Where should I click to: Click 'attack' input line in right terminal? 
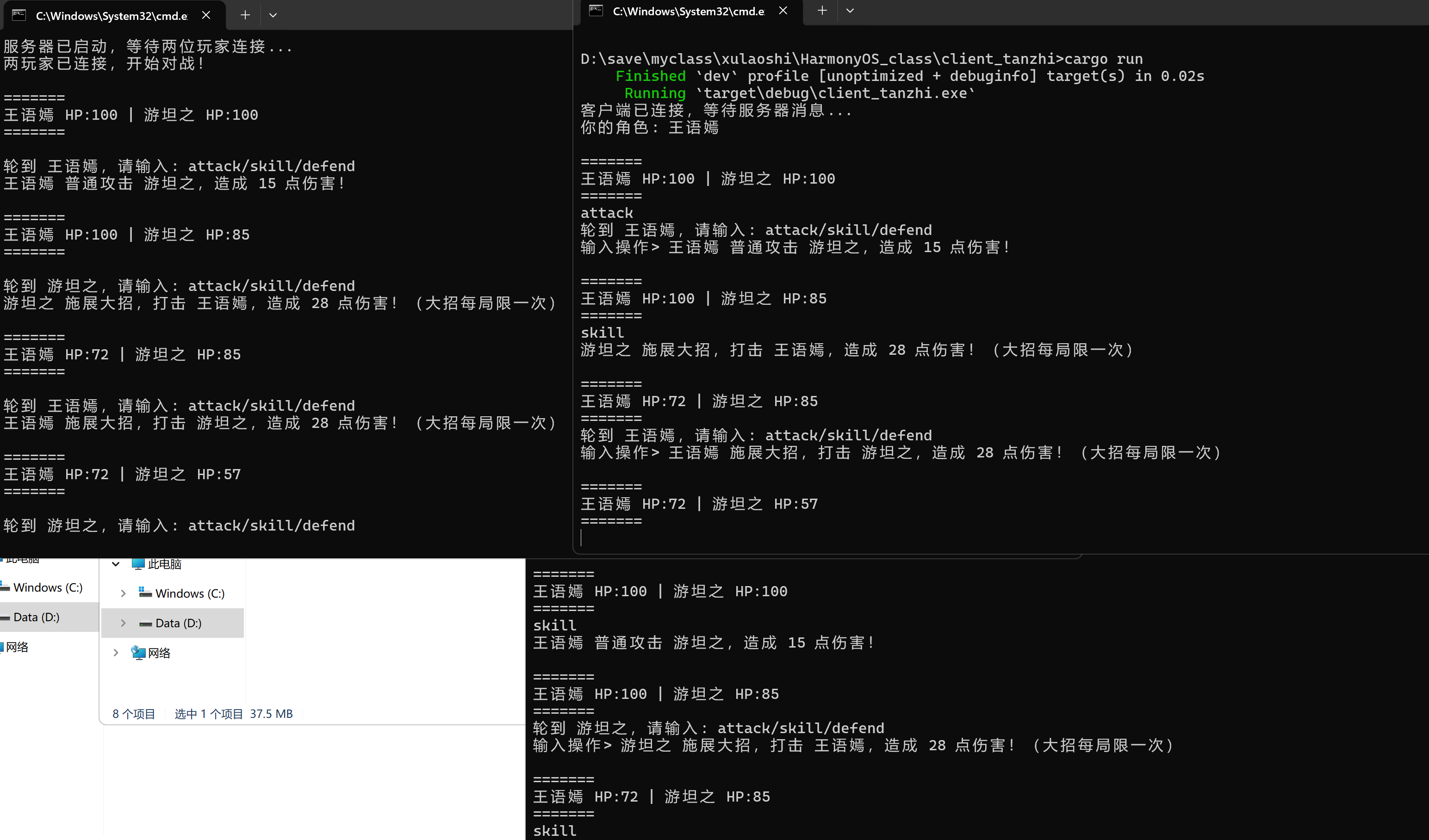point(607,213)
